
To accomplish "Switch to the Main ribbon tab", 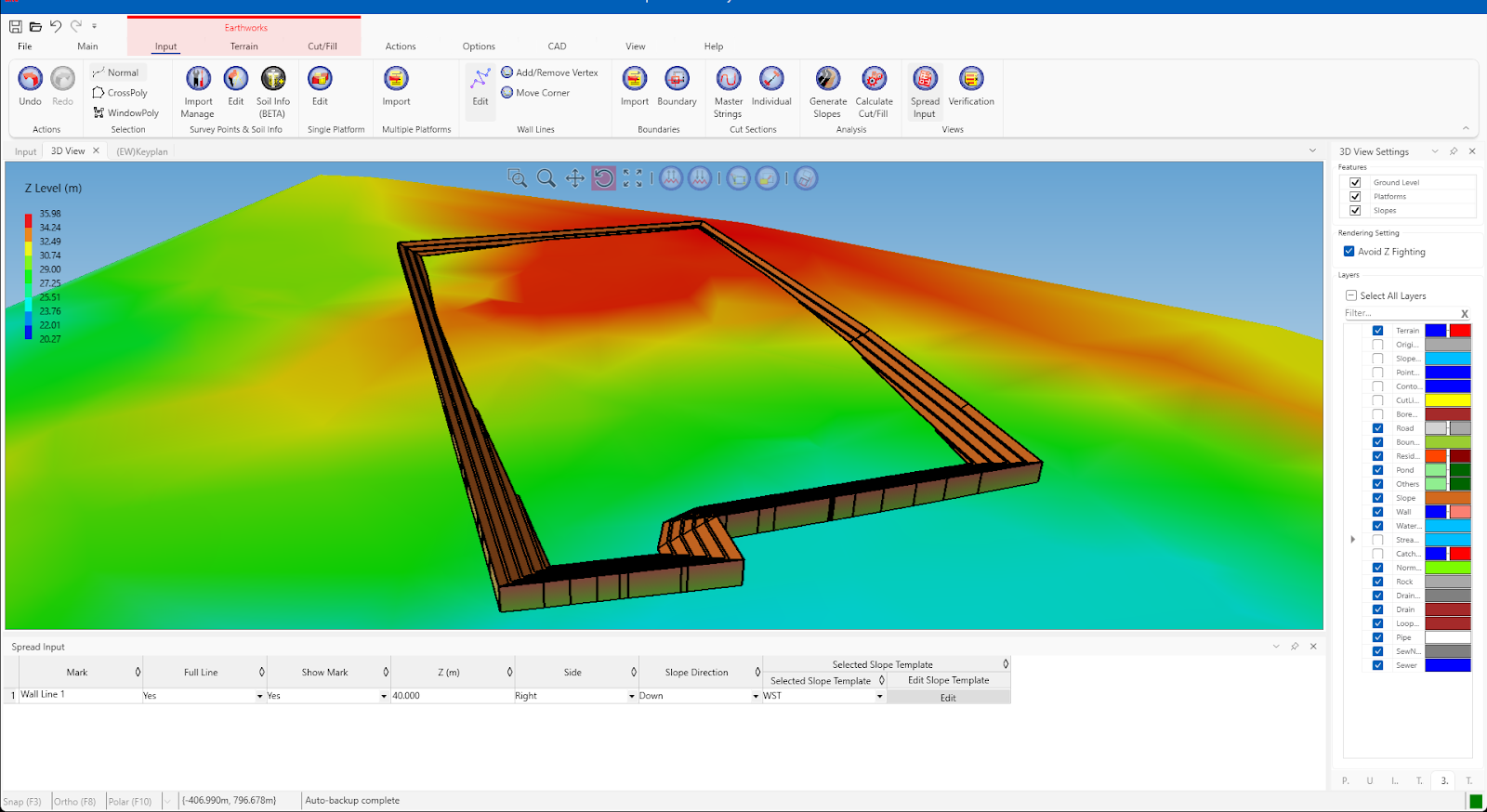I will coord(87,46).
